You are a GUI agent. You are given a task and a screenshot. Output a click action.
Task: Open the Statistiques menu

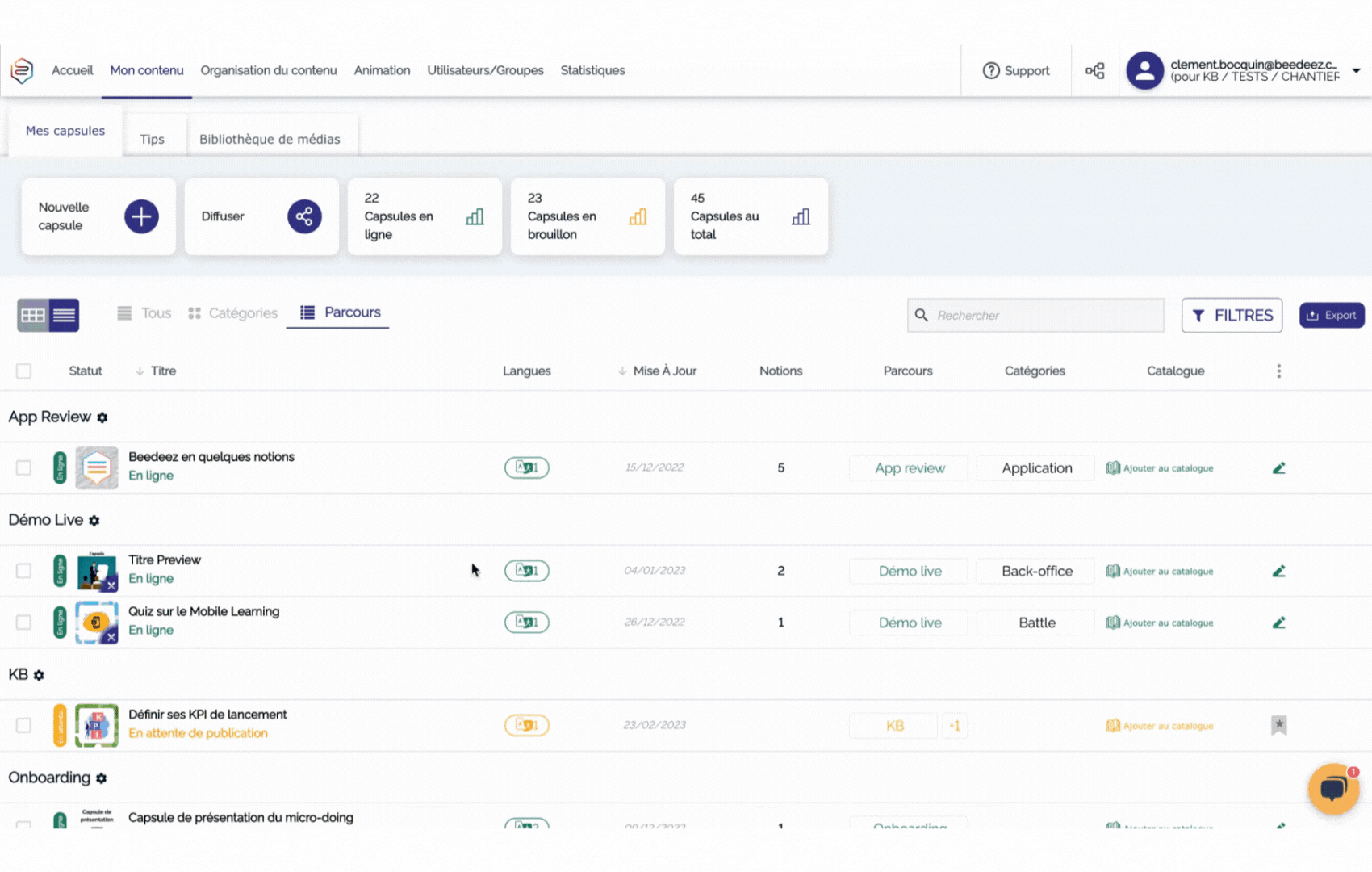592,70
